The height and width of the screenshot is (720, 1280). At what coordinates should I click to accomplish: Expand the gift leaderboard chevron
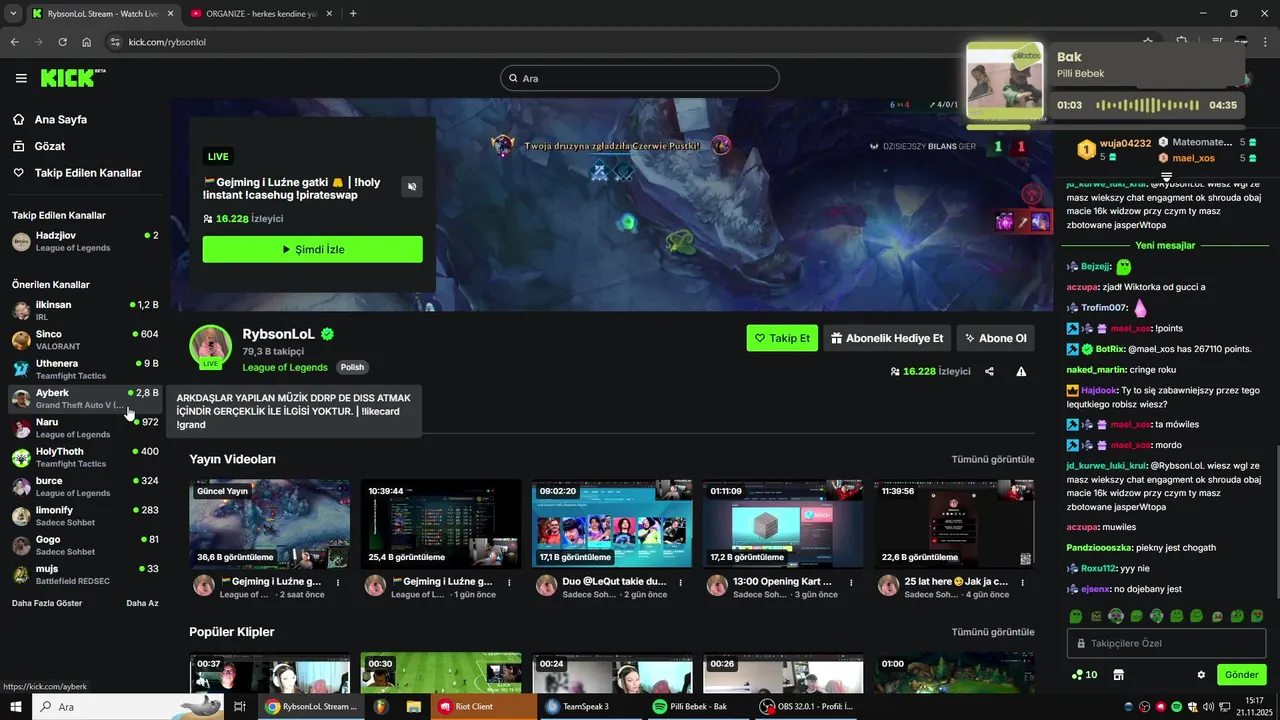coord(1166,176)
